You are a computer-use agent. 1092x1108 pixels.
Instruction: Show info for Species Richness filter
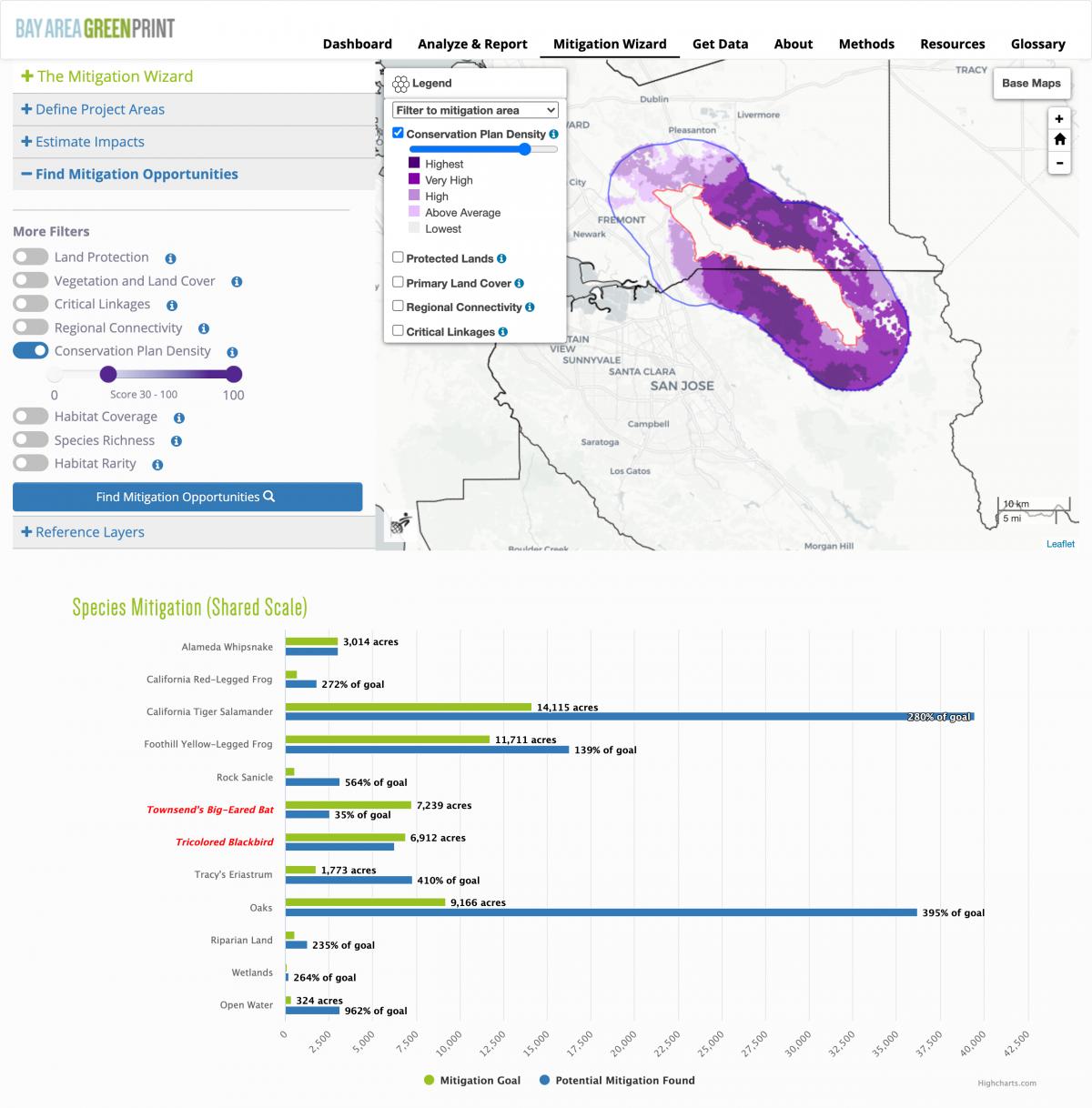point(177,441)
